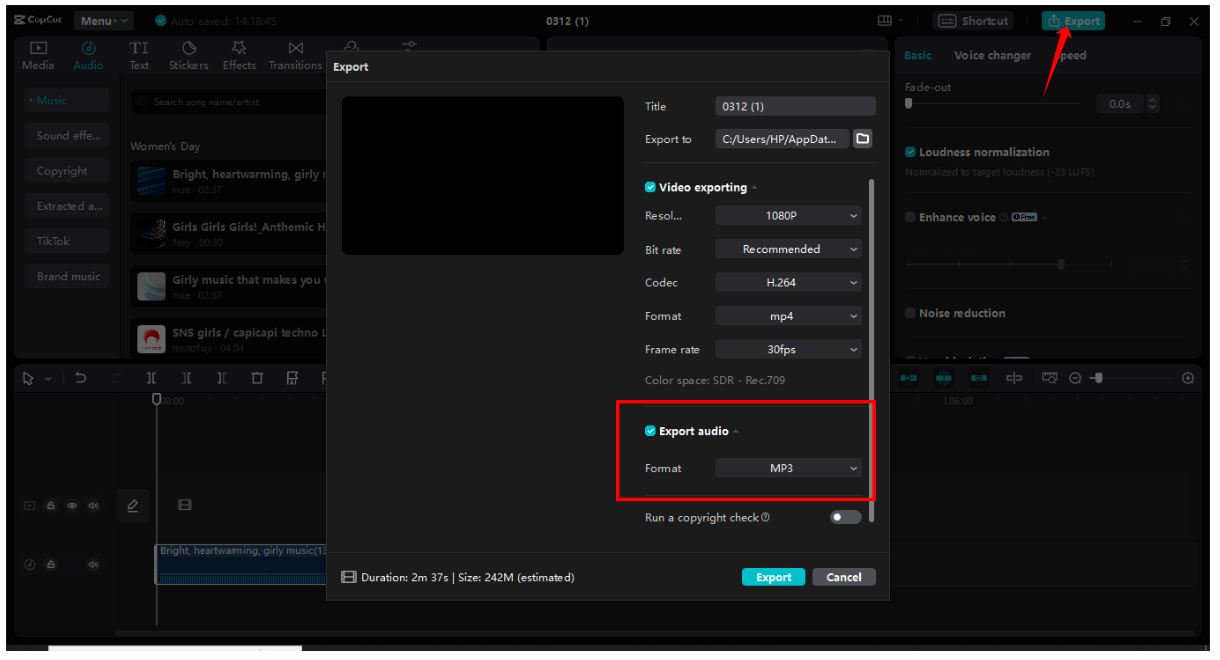
Task: Select the Split tool in timeline toolbar
Action: click(151, 378)
